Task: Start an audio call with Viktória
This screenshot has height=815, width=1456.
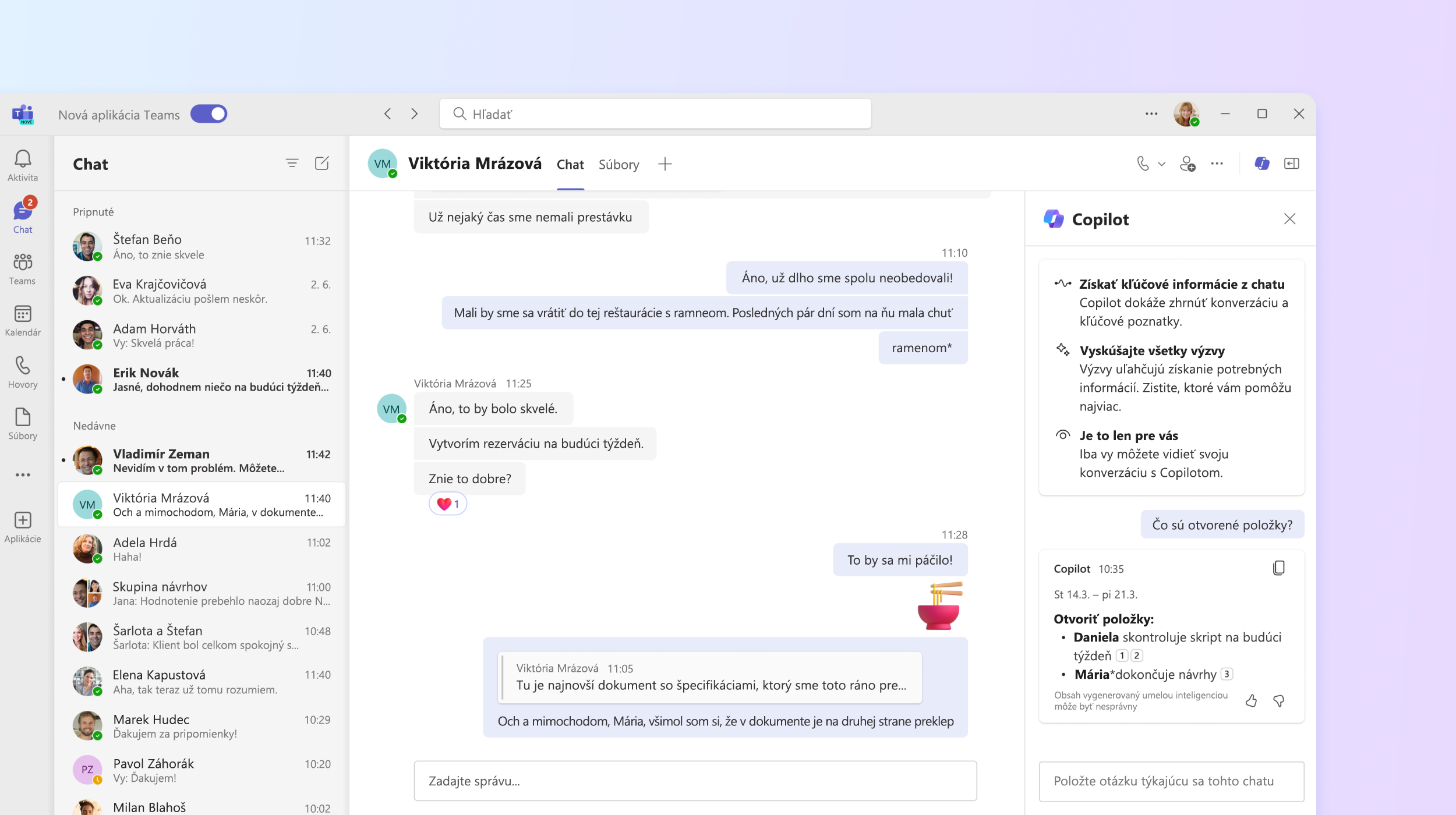Action: click(x=1143, y=164)
